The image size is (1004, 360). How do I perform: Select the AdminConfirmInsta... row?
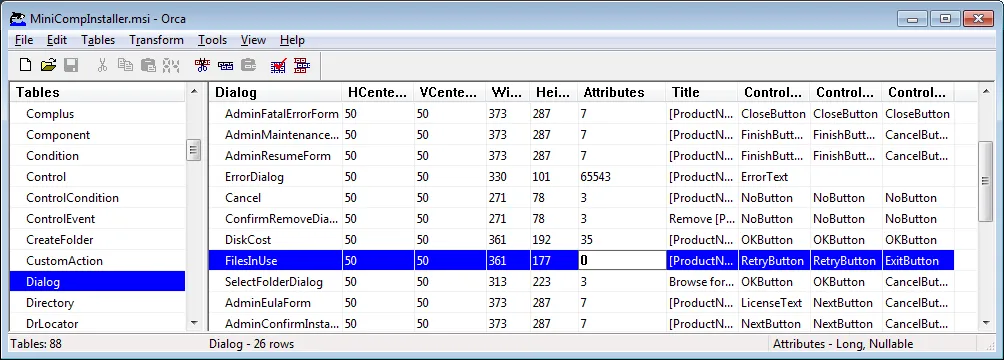tap(581, 324)
